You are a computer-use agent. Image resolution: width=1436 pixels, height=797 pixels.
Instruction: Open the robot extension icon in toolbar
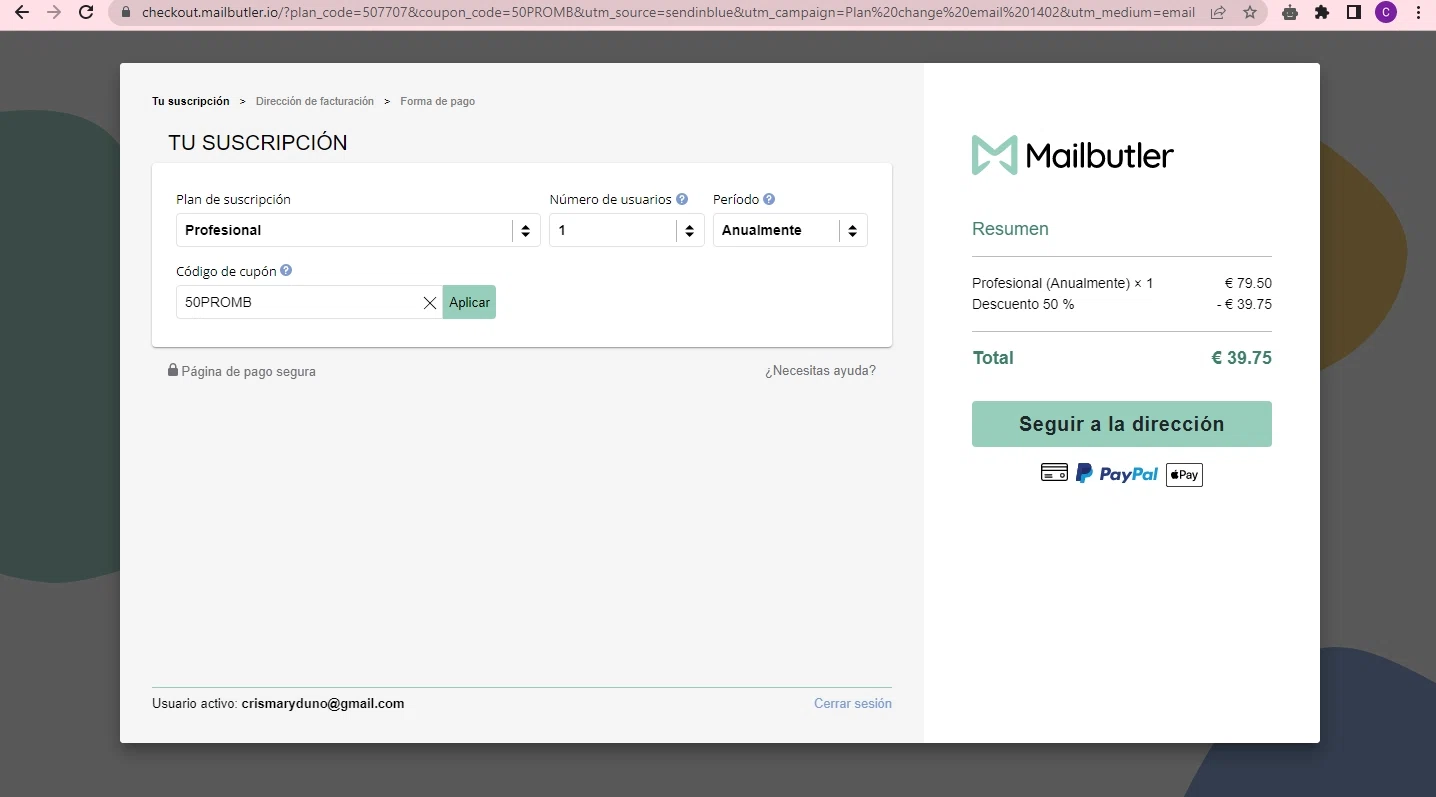pos(1290,13)
